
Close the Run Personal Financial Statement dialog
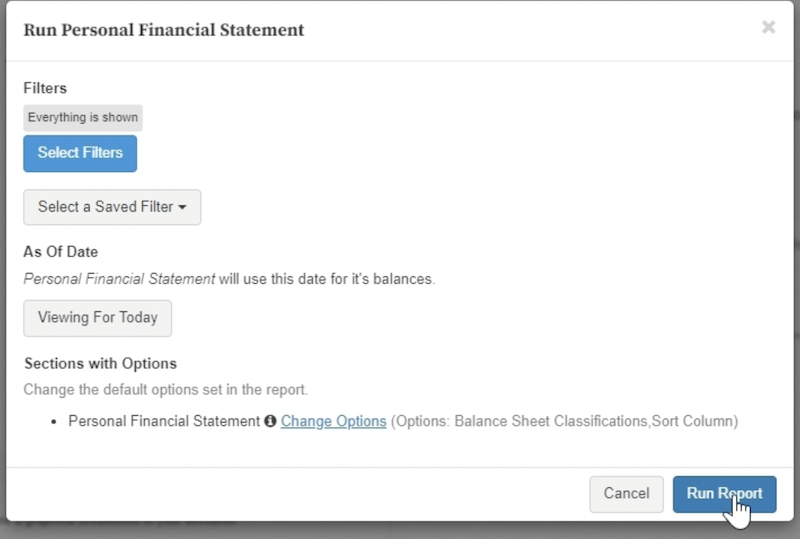click(x=768, y=27)
